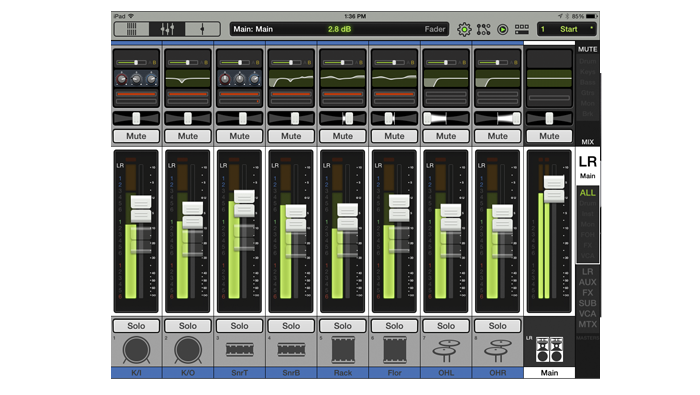Open the '1 Start' snapshot selector

(x=567, y=29)
